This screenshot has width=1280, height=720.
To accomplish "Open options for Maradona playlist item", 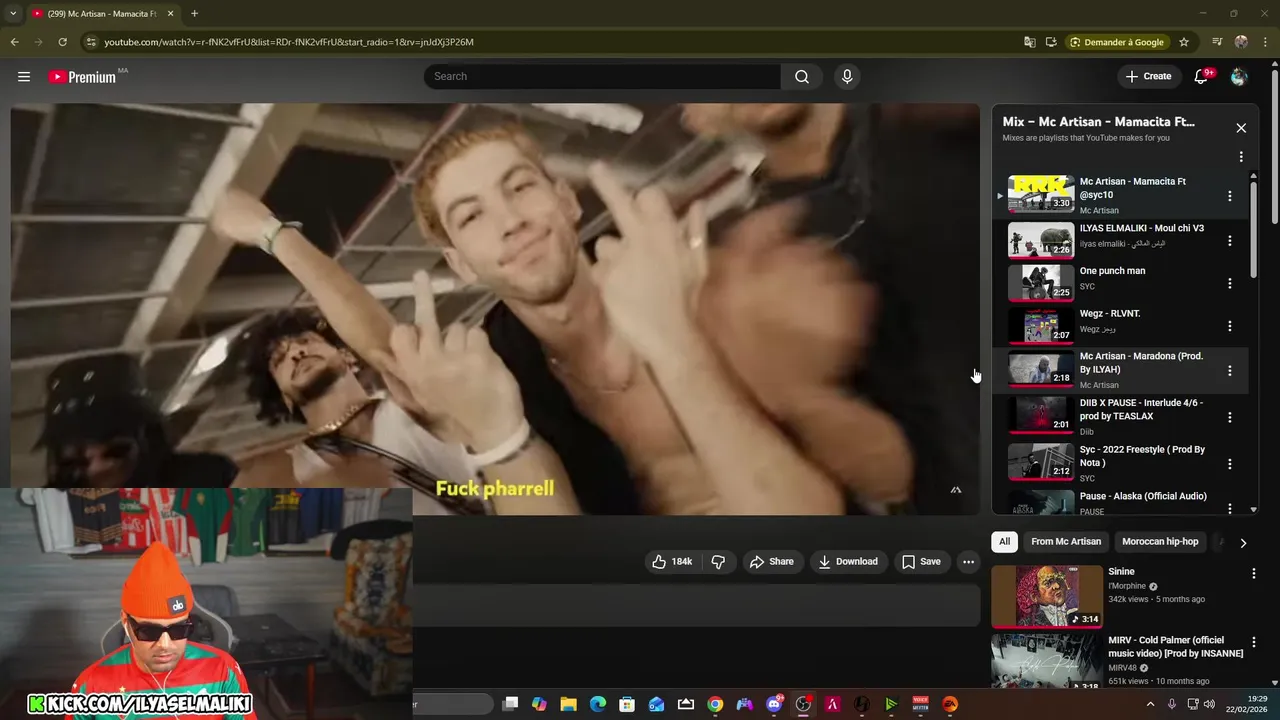I will (1230, 371).
